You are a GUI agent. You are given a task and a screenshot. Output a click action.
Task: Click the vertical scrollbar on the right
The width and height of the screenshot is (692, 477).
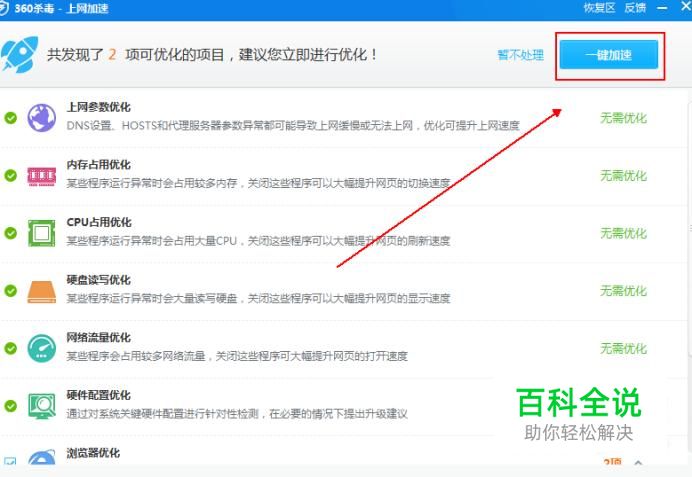(689, 227)
